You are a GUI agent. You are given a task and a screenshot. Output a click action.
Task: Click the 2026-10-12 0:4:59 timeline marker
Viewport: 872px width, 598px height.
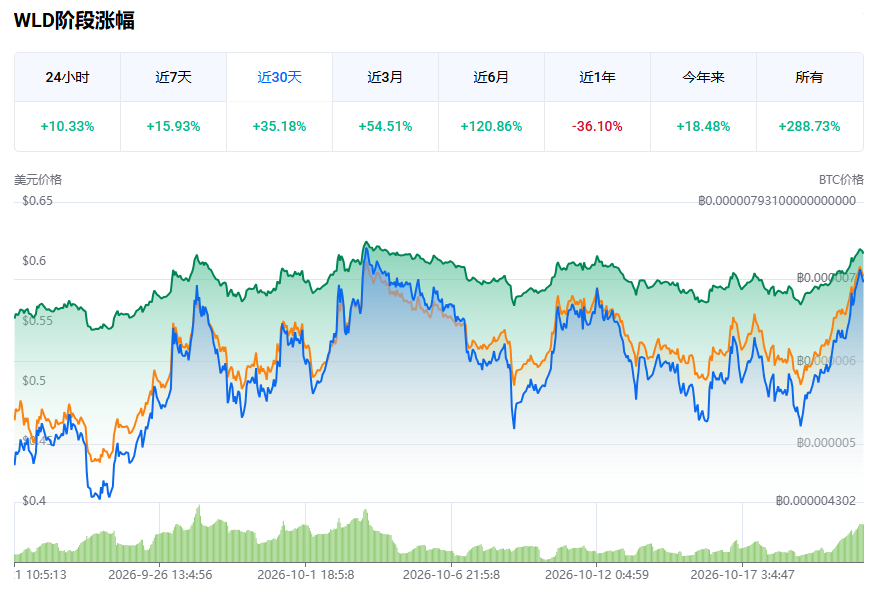click(597, 575)
